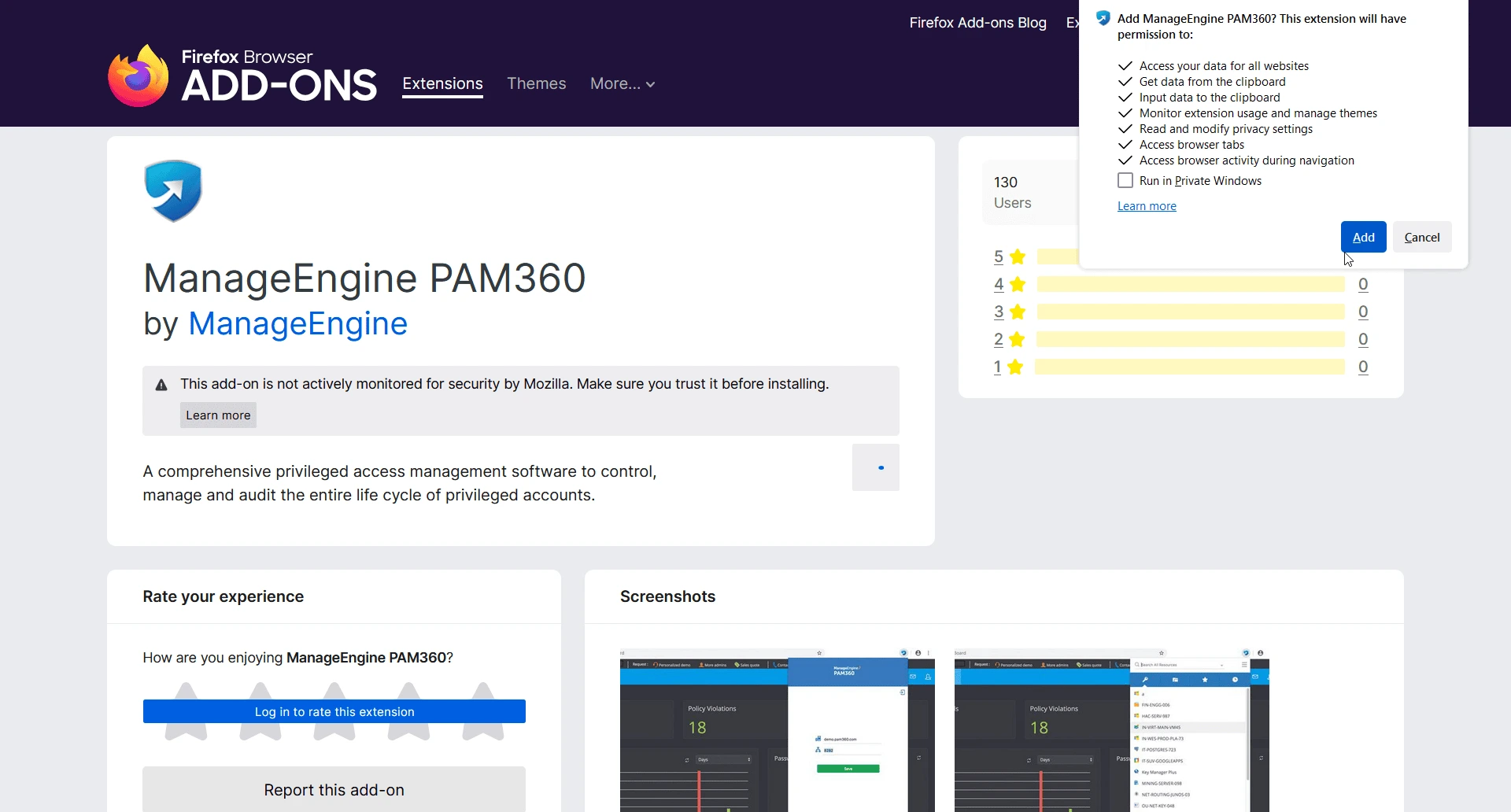The width and height of the screenshot is (1511, 812).
Task: Click the 5-star rating row star icon
Action: 1018,257
